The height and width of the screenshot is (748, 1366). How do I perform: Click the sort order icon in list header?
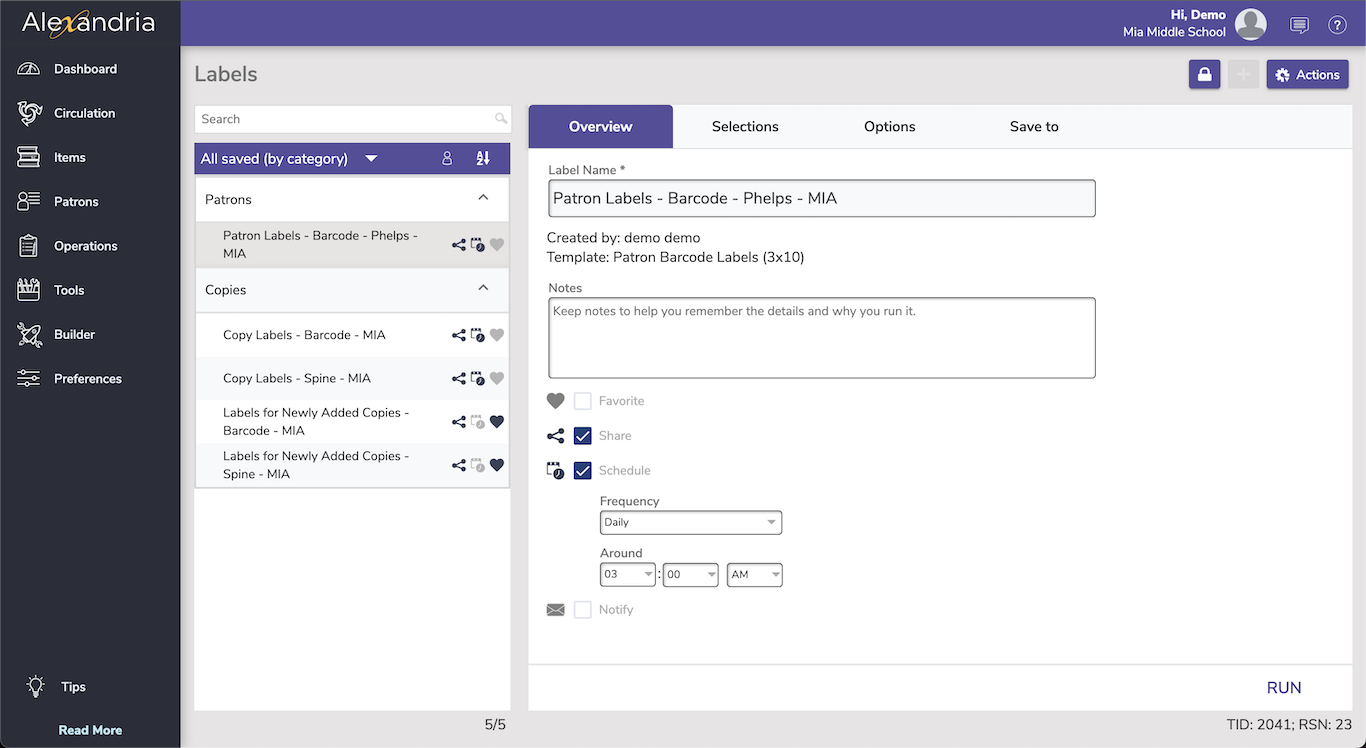tap(483, 158)
